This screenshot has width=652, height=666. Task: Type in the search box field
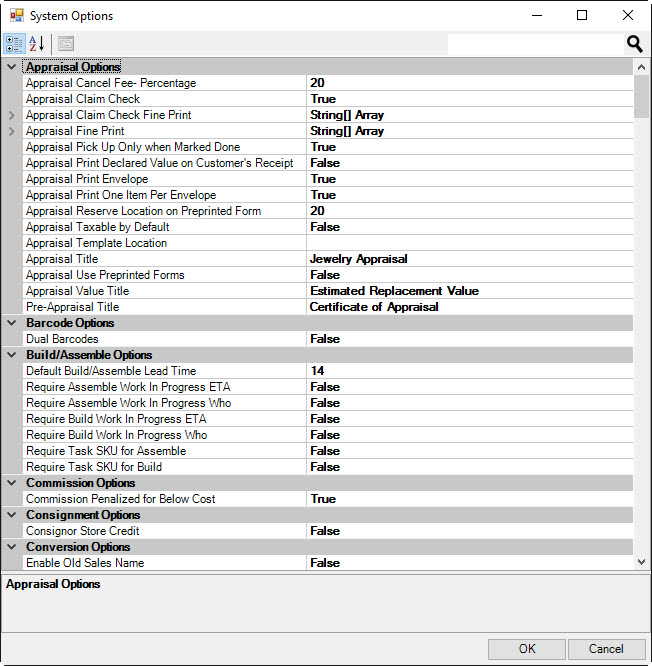point(534,44)
